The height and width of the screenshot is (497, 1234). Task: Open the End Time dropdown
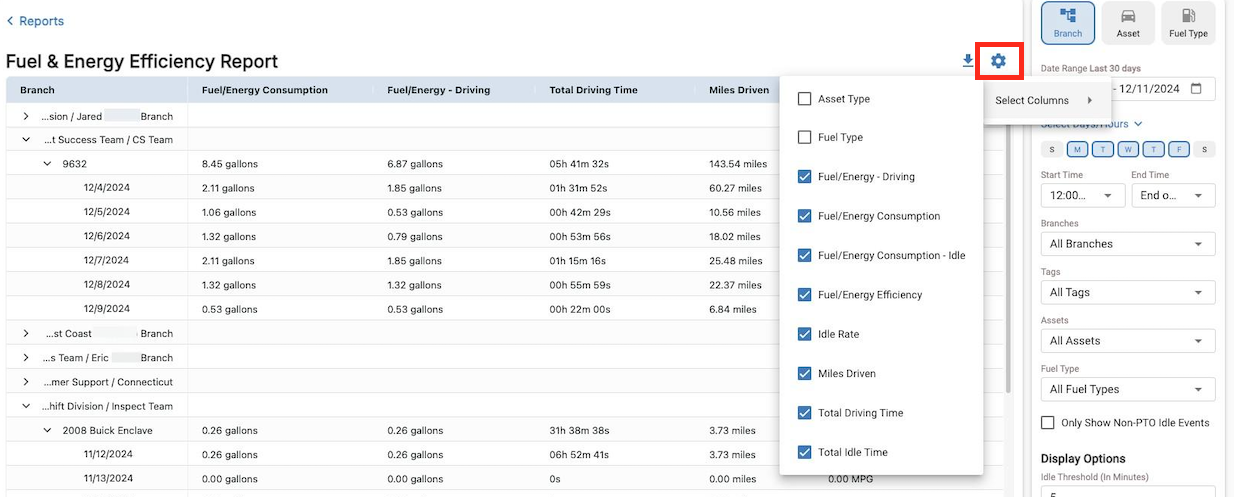point(1173,196)
